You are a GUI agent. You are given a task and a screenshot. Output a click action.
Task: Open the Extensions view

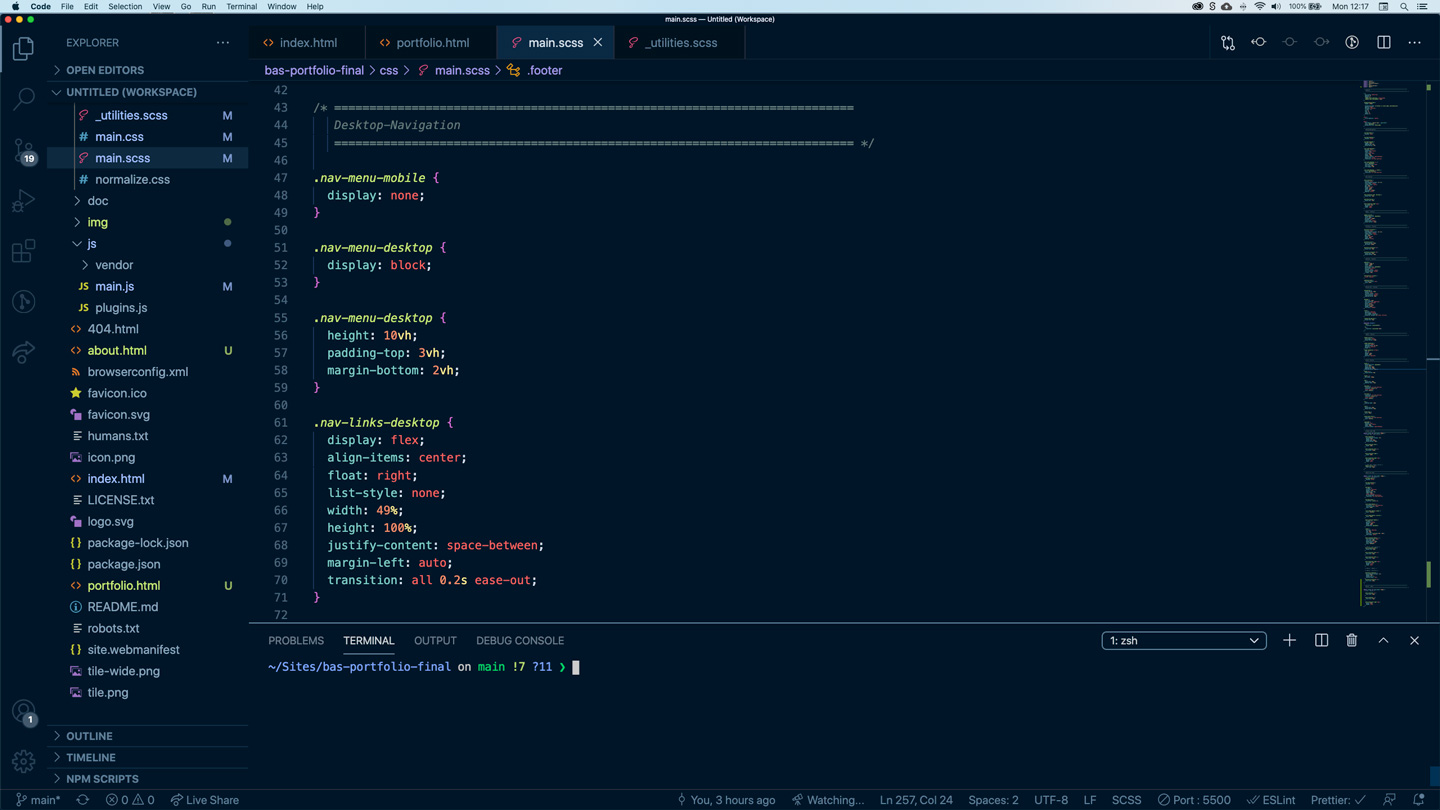(x=23, y=251)
